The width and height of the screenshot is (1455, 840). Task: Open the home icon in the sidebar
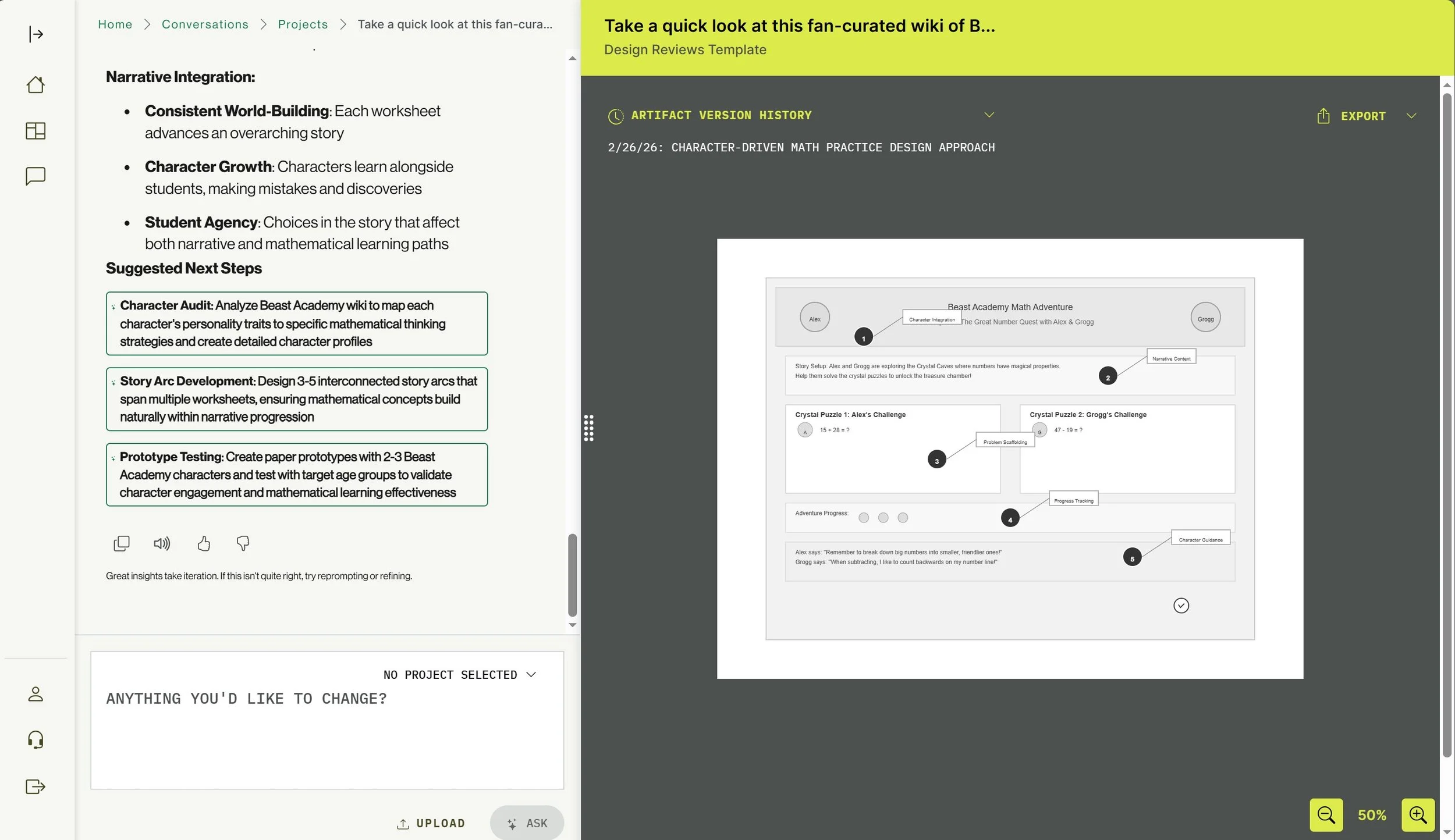pyautogui.click(x=36, y=85)
